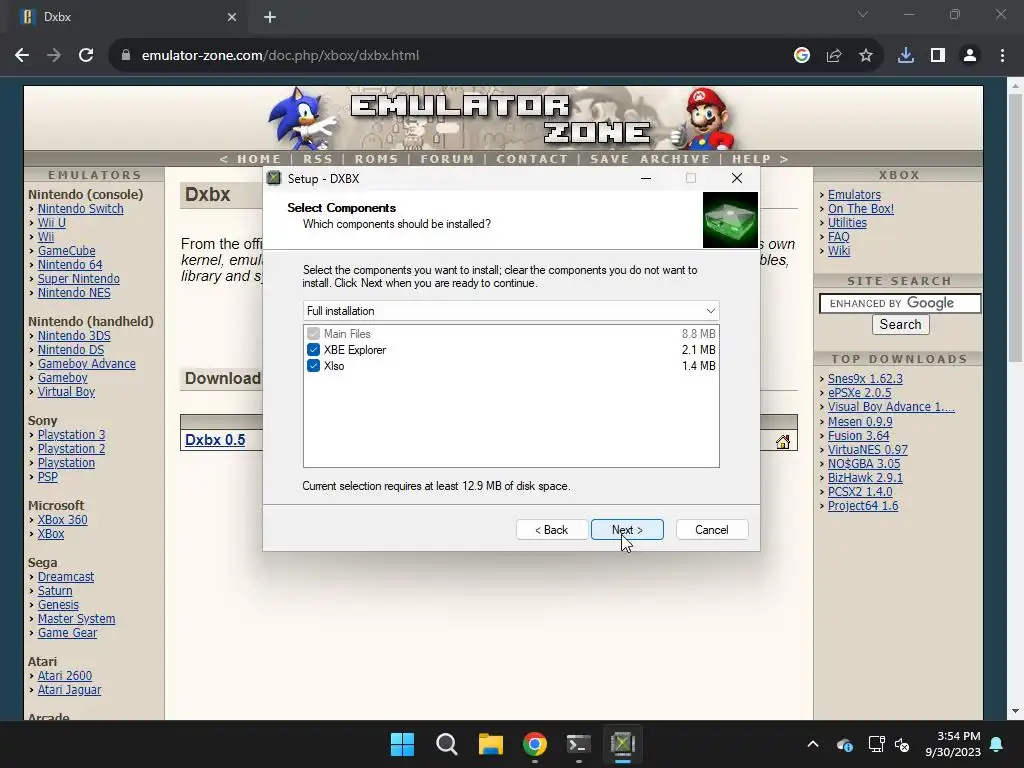Image resolution: width=1024 pixels, height=768 pixels.
Task: Minimize the DXBX Setup dialog
Action: click(646, 178)
